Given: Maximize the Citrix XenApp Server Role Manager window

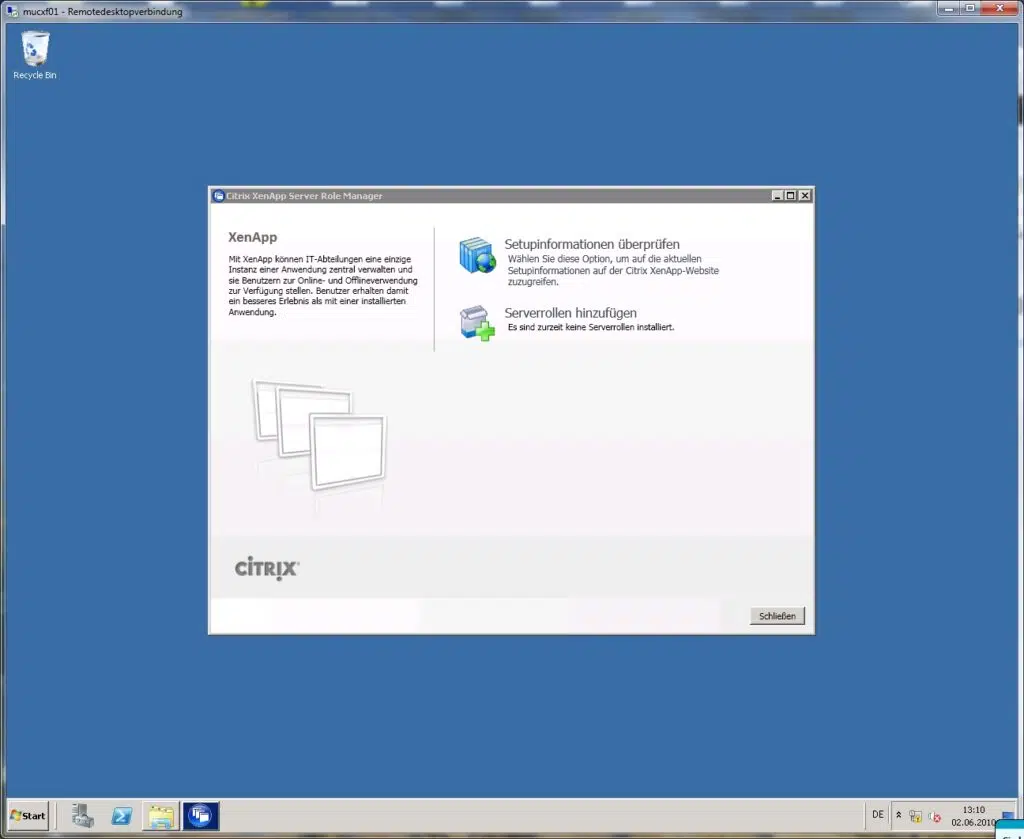Looking at the screenshot, I should [790, 195].
